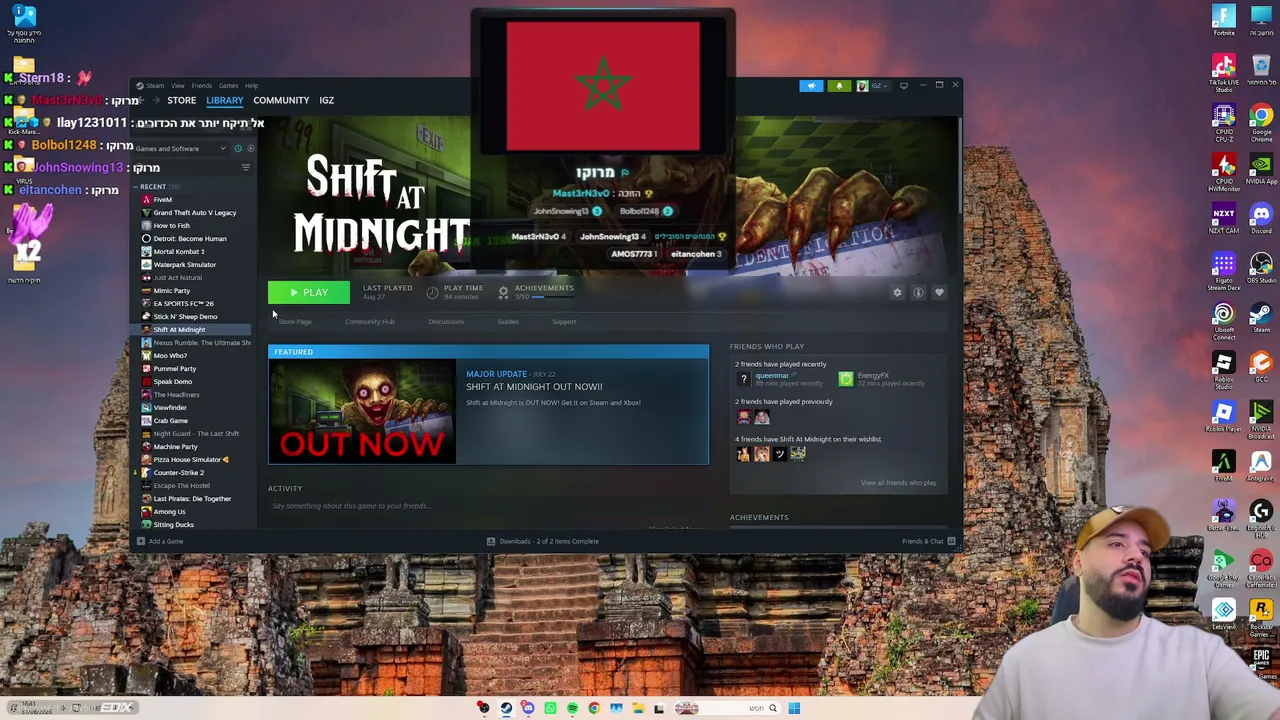Click the Steam announcements megaphone button
Screen dimensions: 1280x720
click(x=811, y=86)
